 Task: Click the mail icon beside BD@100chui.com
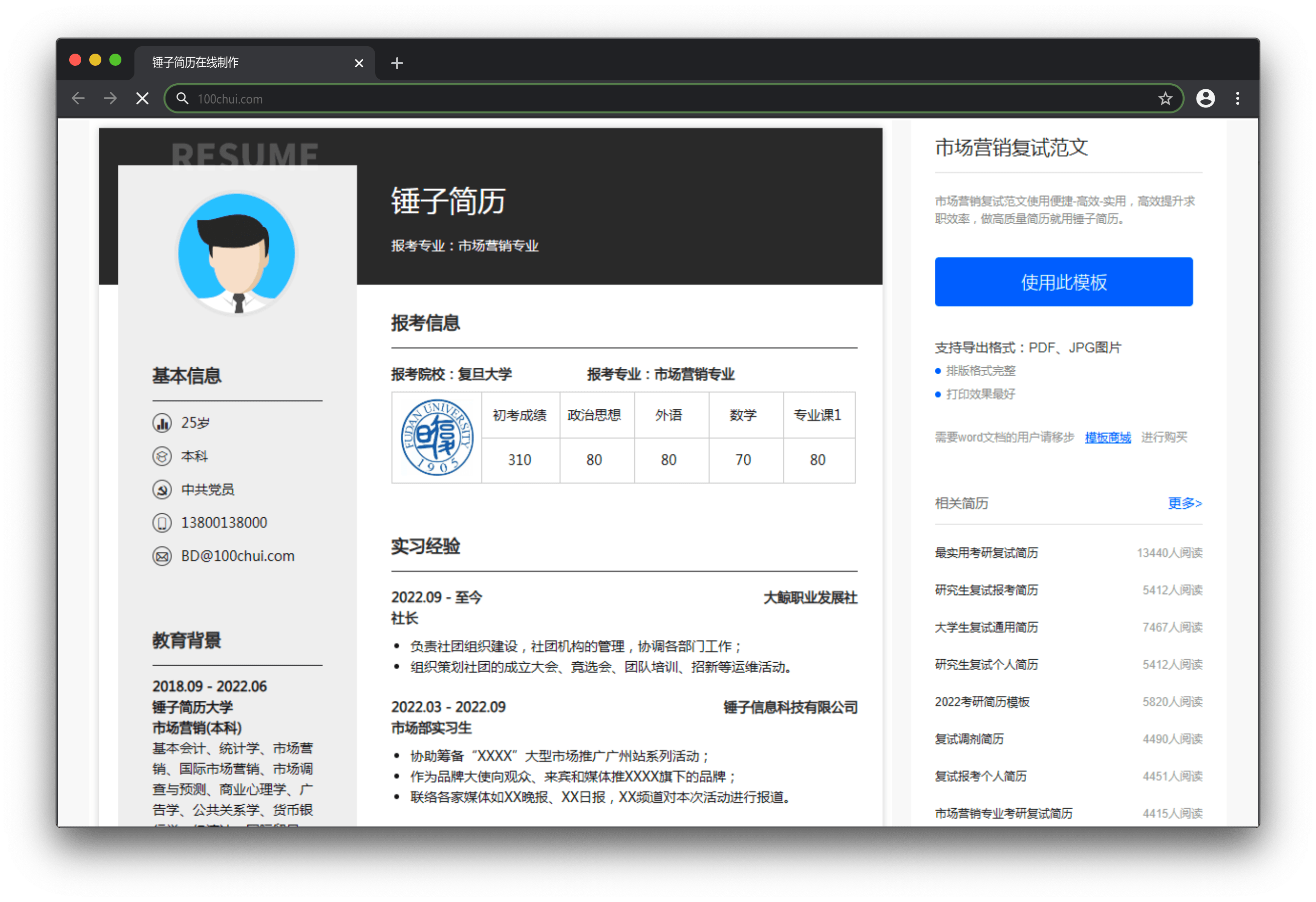point(162,556)
